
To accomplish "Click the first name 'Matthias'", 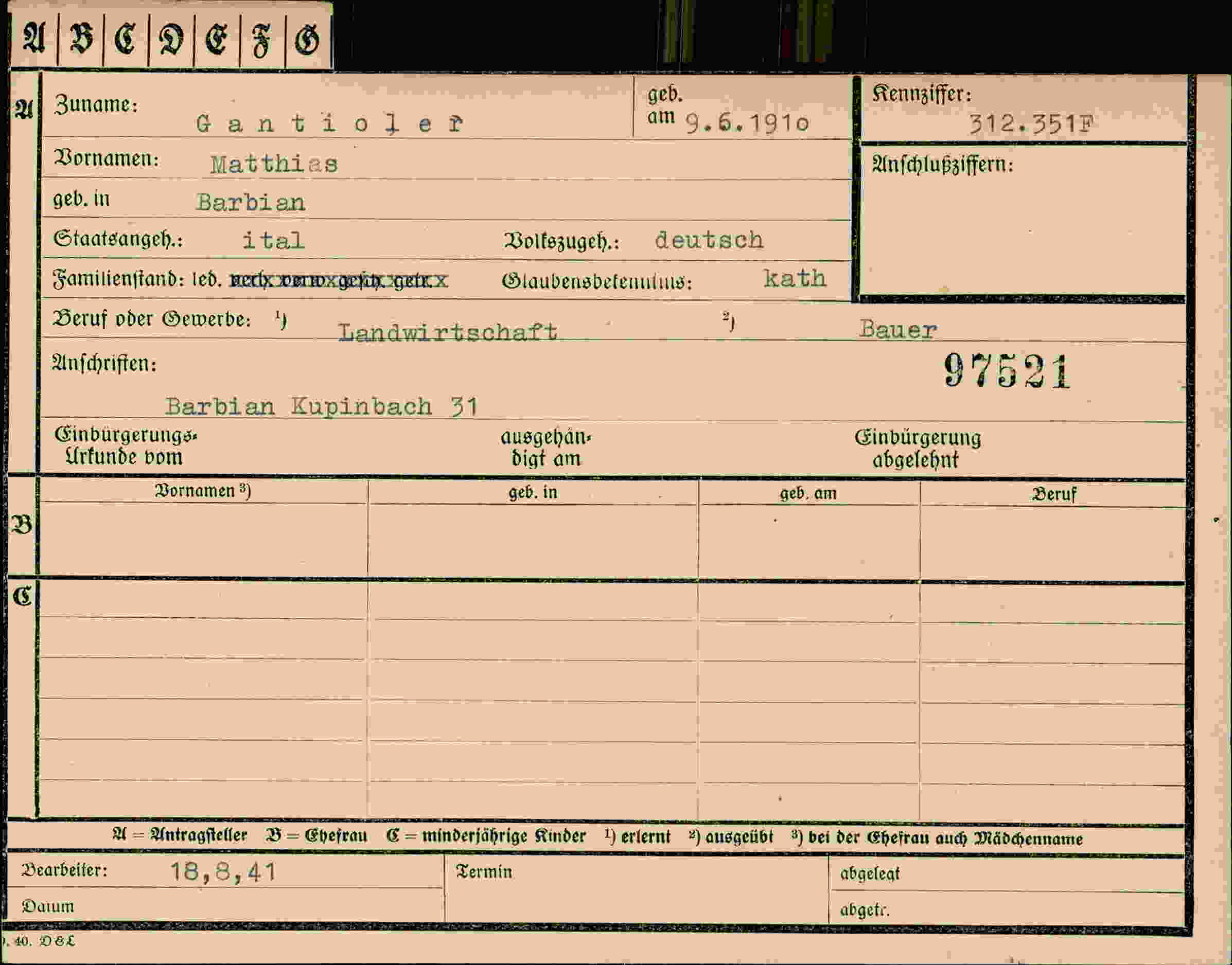I will point(274,165).
